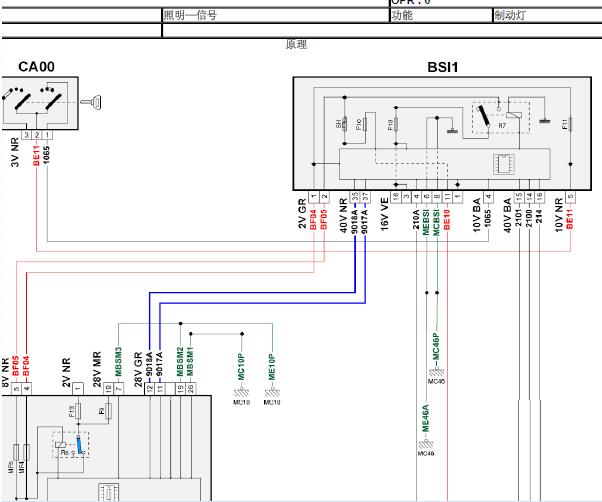Click the 214 wire label

(539, 216)
